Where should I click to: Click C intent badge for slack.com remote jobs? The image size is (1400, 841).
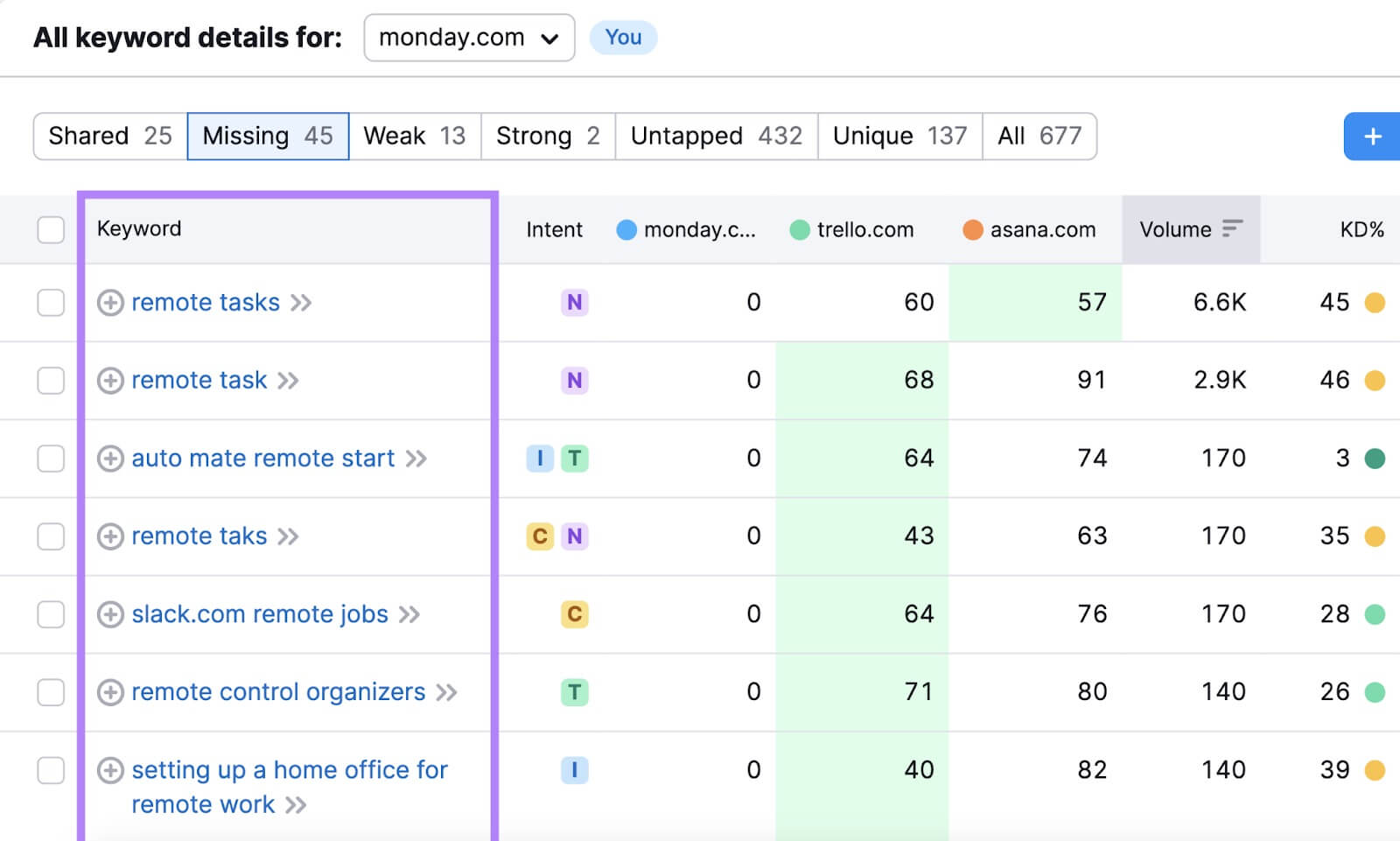(574, 614)
